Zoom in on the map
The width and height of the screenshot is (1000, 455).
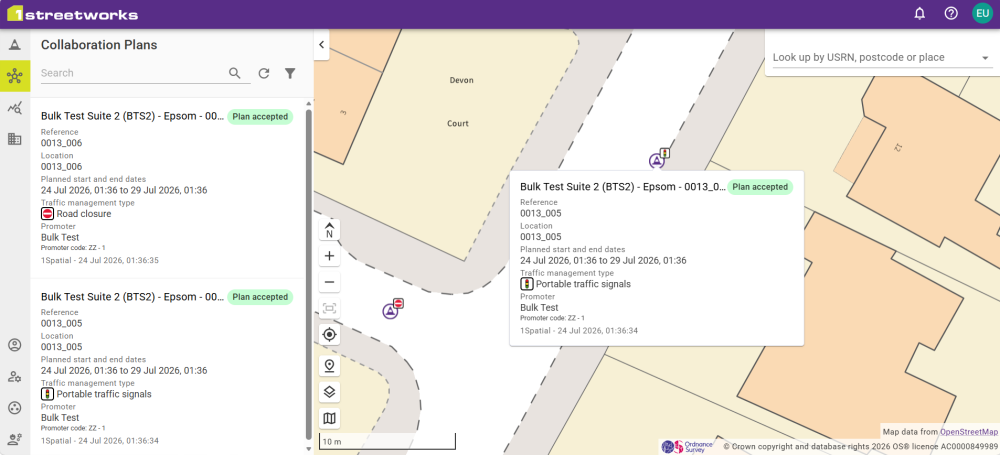click(x=329, y=256)
